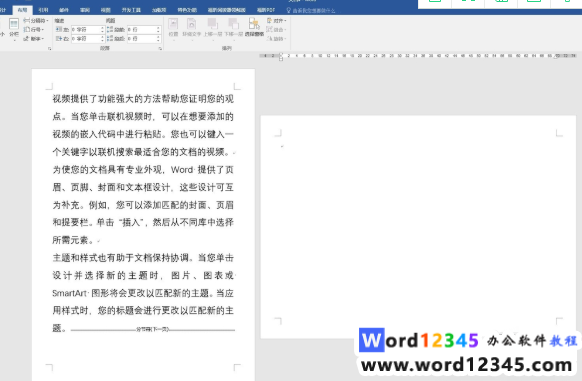582x381 pixels.
Task: Click the line starting 为使您的文档具有专业外观
Action: click(143, 170)
